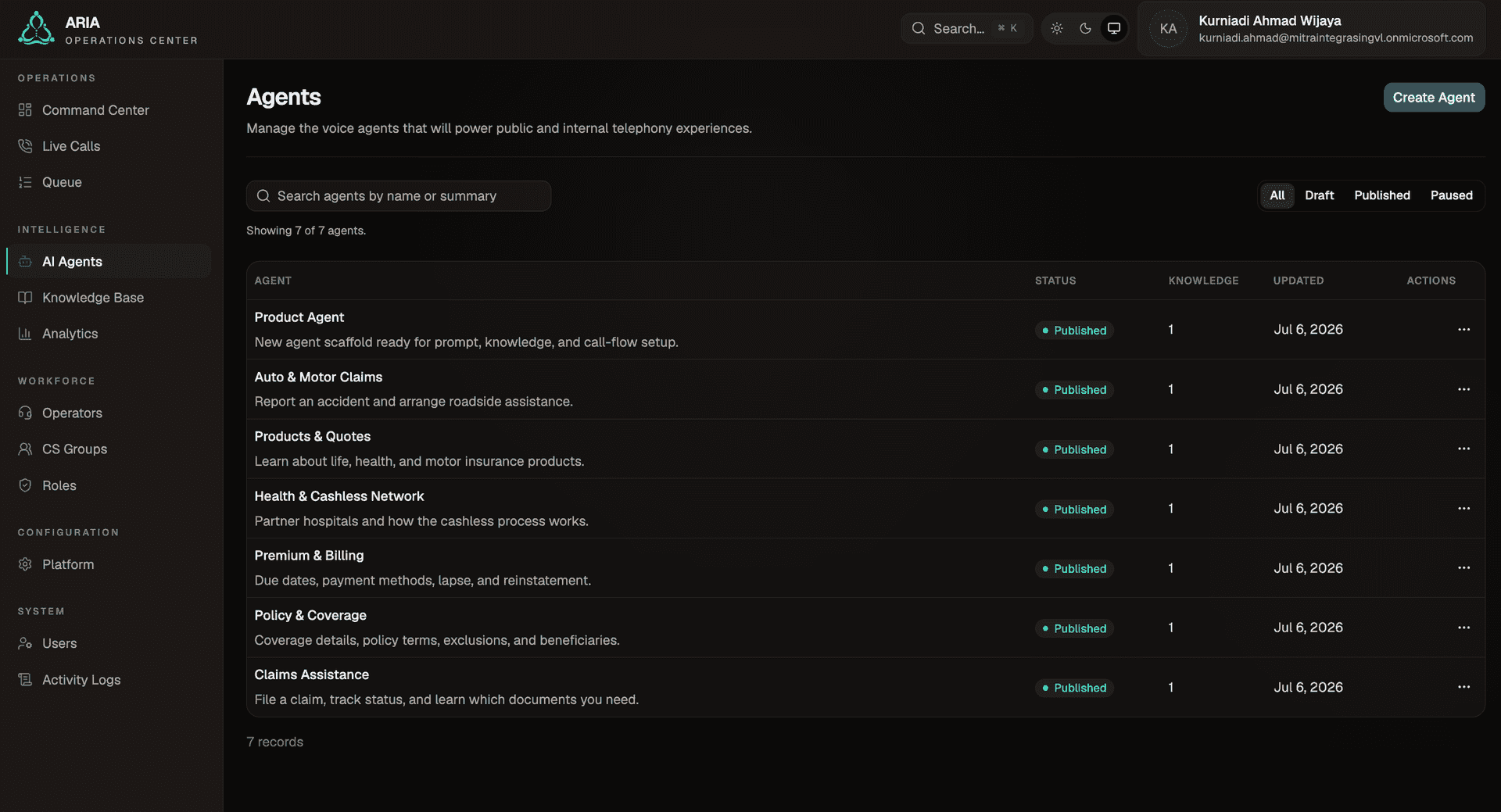Image resolution: width=1501 pixels, height=812 pixels.
Task: Click the AI Agents robot icon
Action: click(25, 262)
